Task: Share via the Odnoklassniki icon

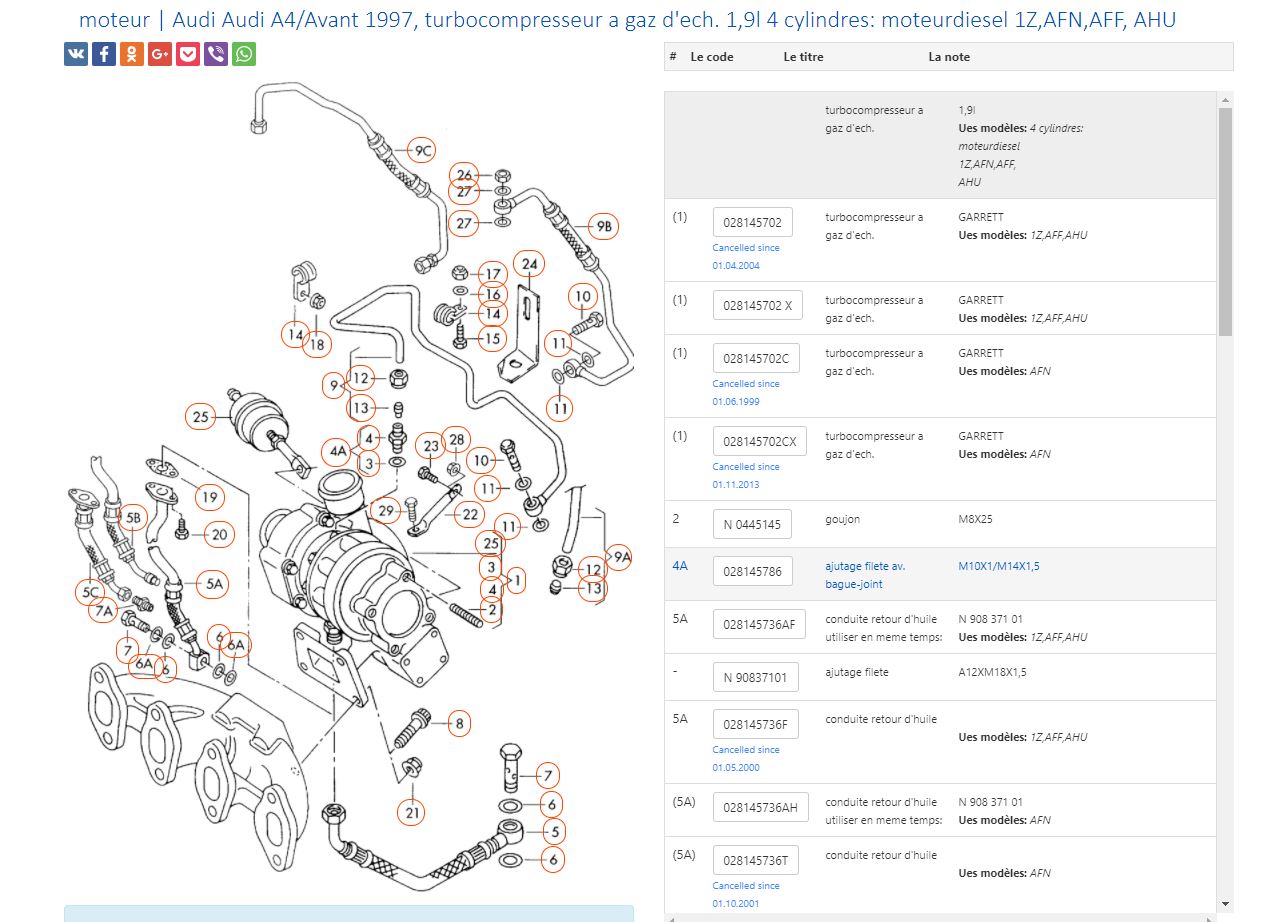Action: point(132,54)
